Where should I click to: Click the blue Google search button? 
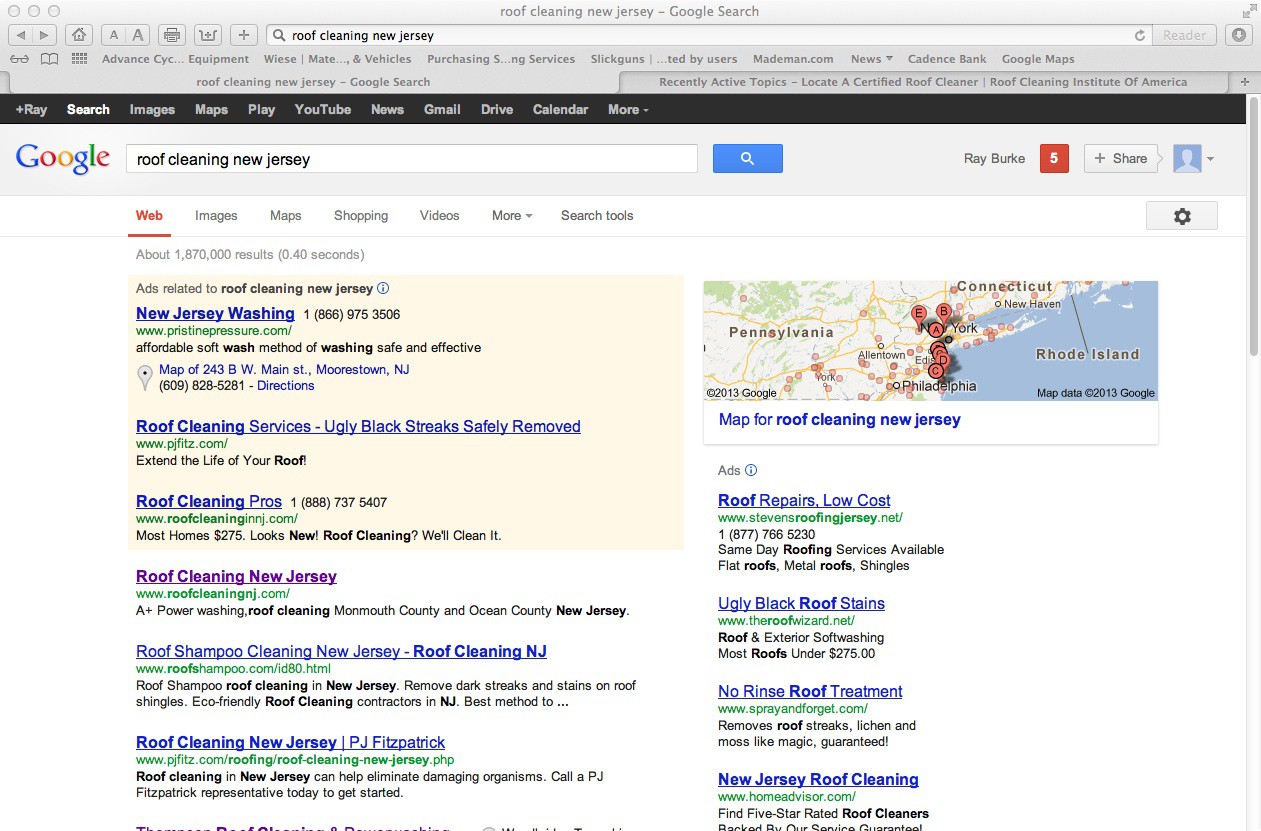pyautogui.click(x=747, y=158)
